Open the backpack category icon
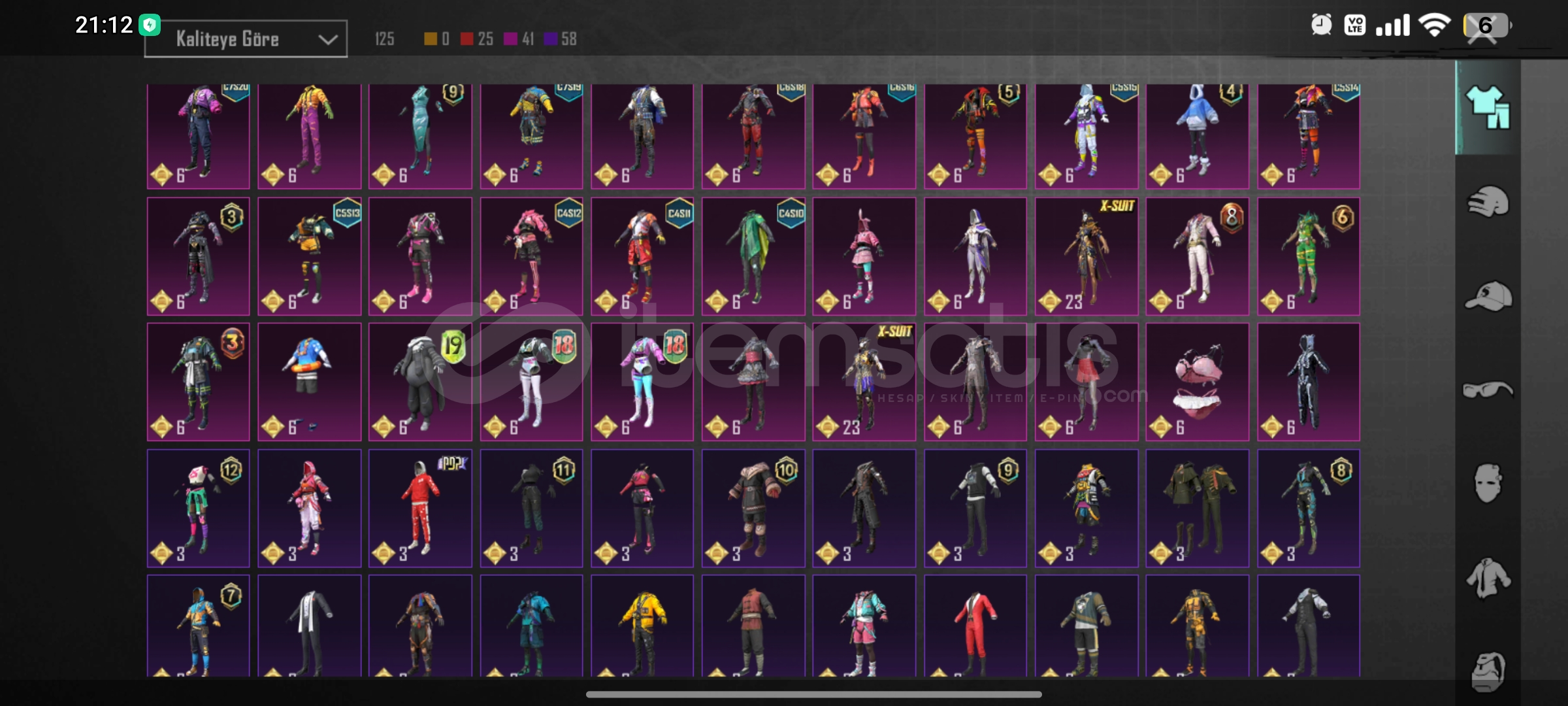This screenshot has height=706, width=1568. coord(1488,671)
